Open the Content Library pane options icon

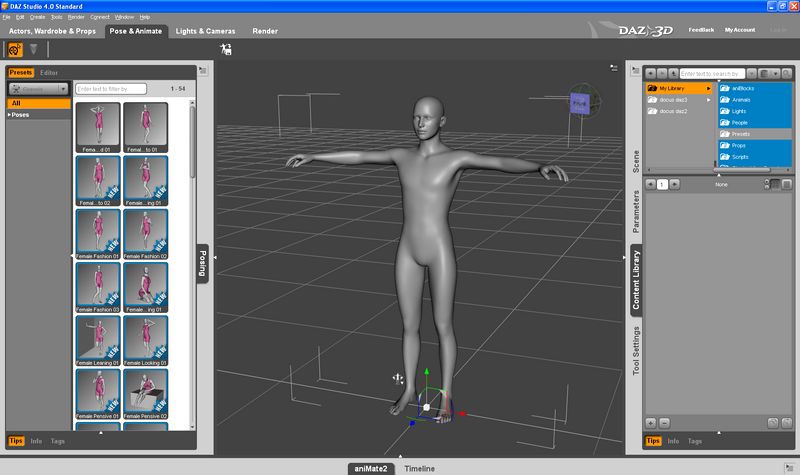[x=635, y=70]
